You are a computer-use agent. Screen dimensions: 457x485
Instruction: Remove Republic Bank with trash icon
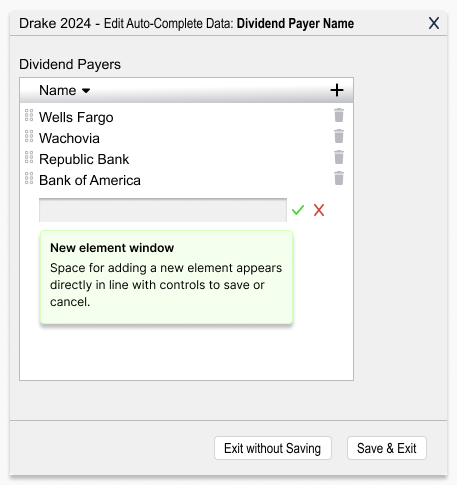(x=339, y=157)
